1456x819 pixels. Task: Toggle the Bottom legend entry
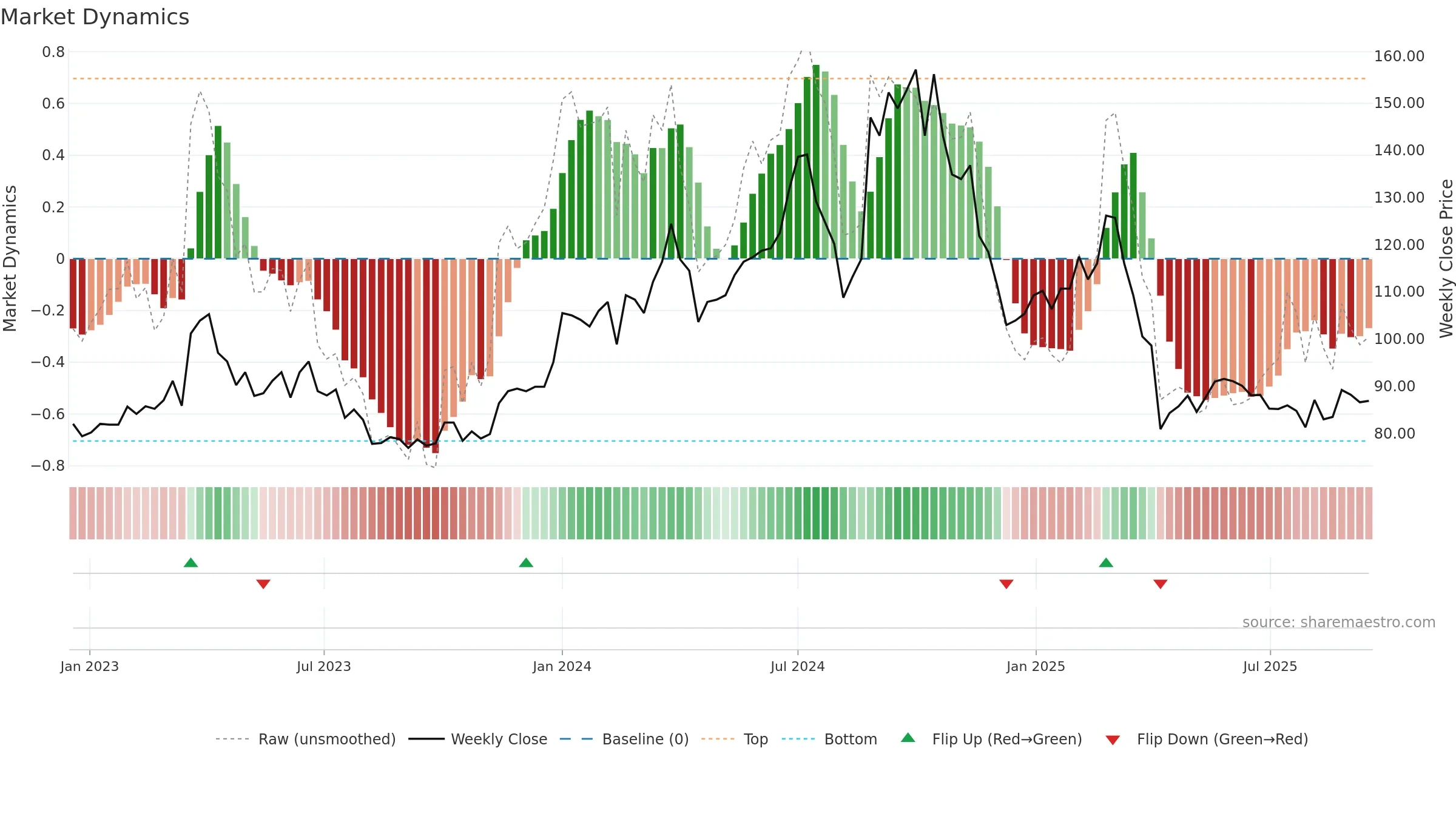829,739
